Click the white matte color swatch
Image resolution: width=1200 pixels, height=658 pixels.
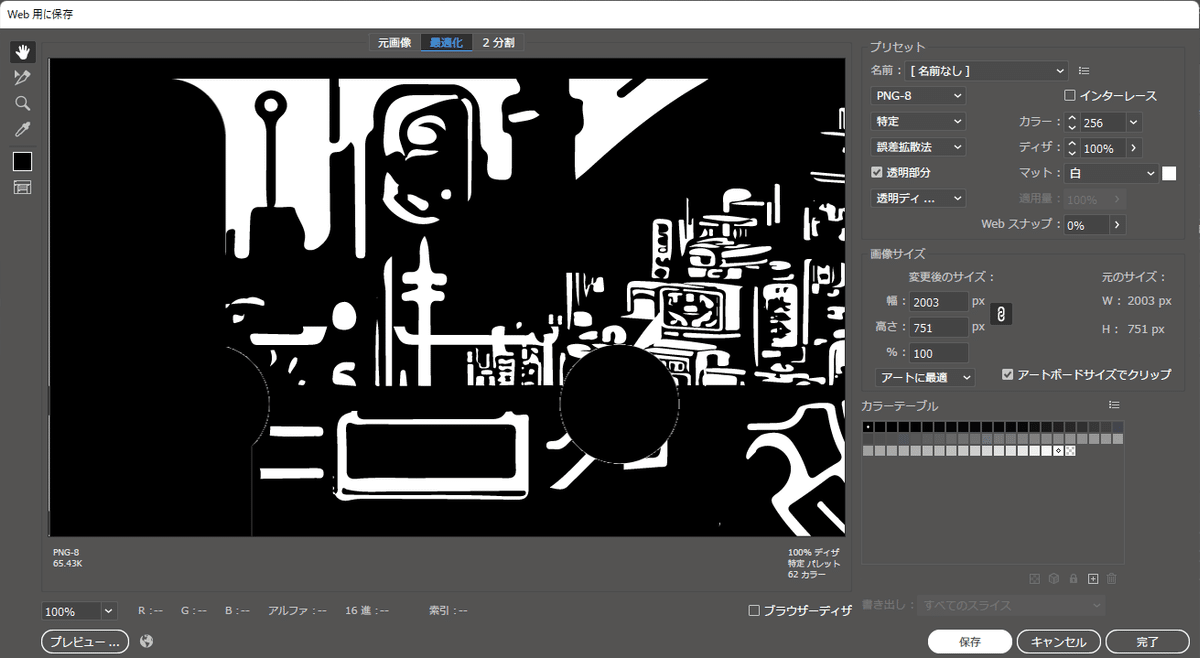[1169, 173]
